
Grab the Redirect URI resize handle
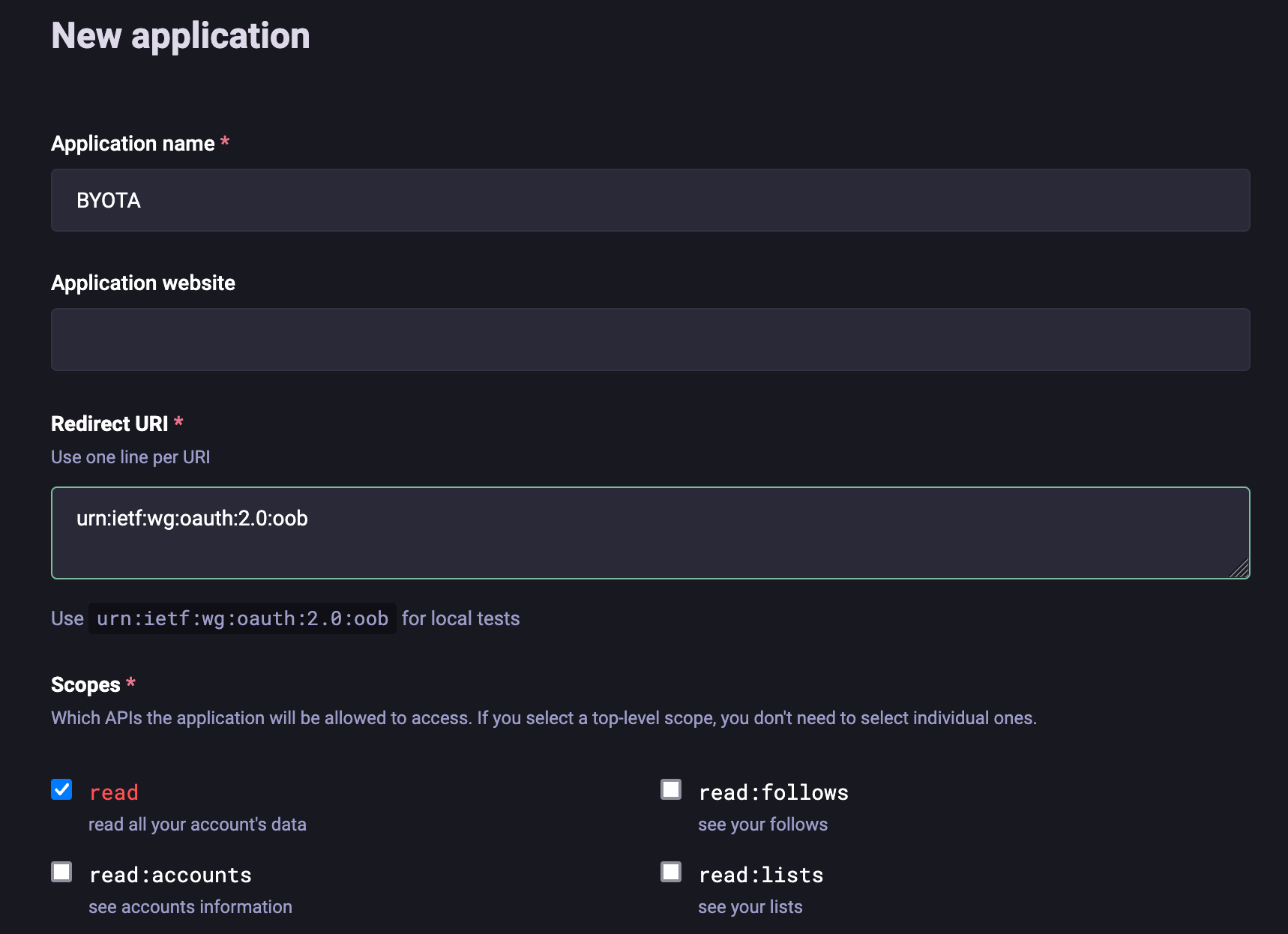click(x=1240, y=569)
